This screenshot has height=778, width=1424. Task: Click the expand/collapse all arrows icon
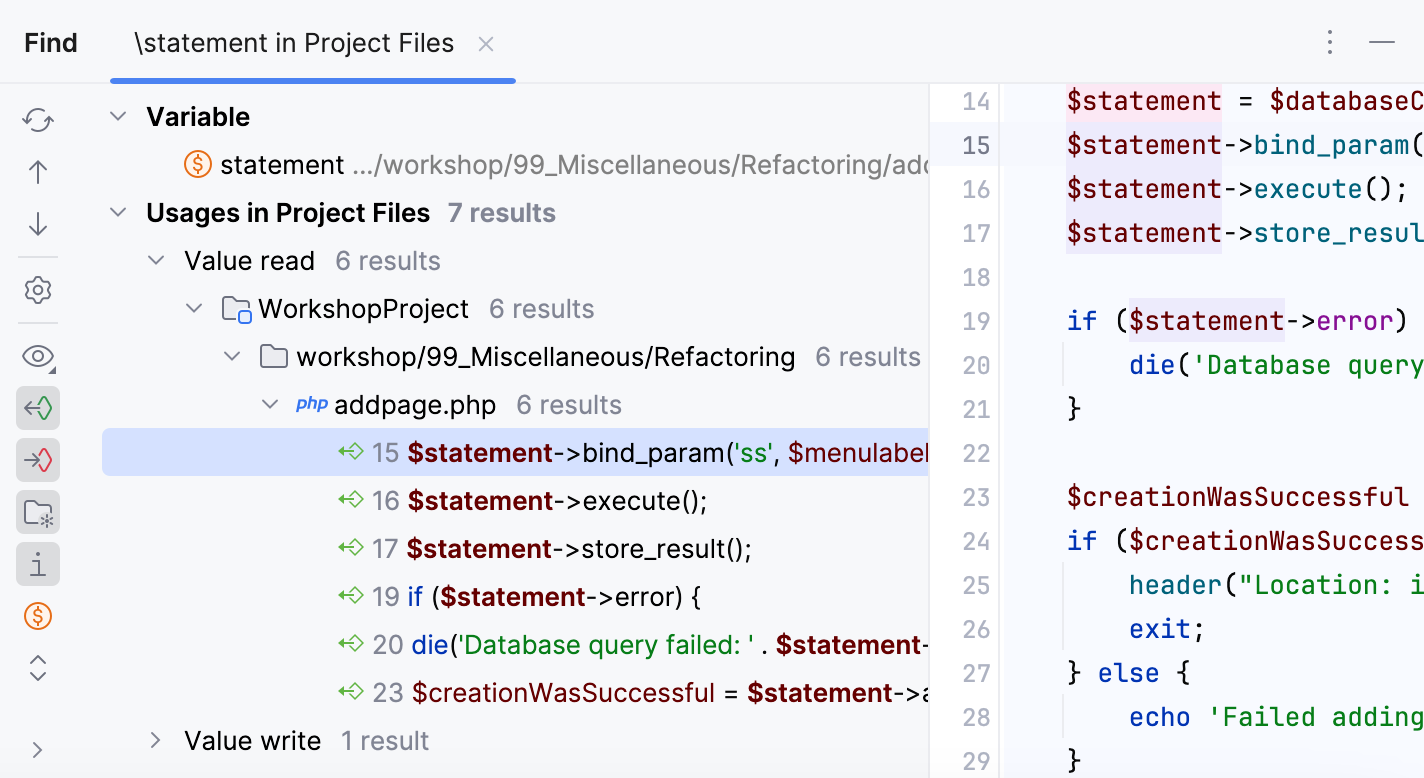[x=38, y=668]
